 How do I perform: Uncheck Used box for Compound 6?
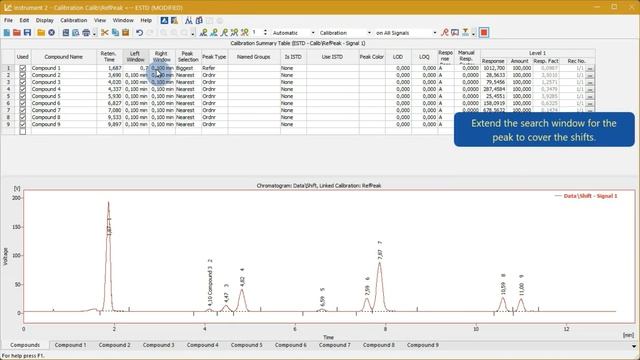[x=22, y=103]
